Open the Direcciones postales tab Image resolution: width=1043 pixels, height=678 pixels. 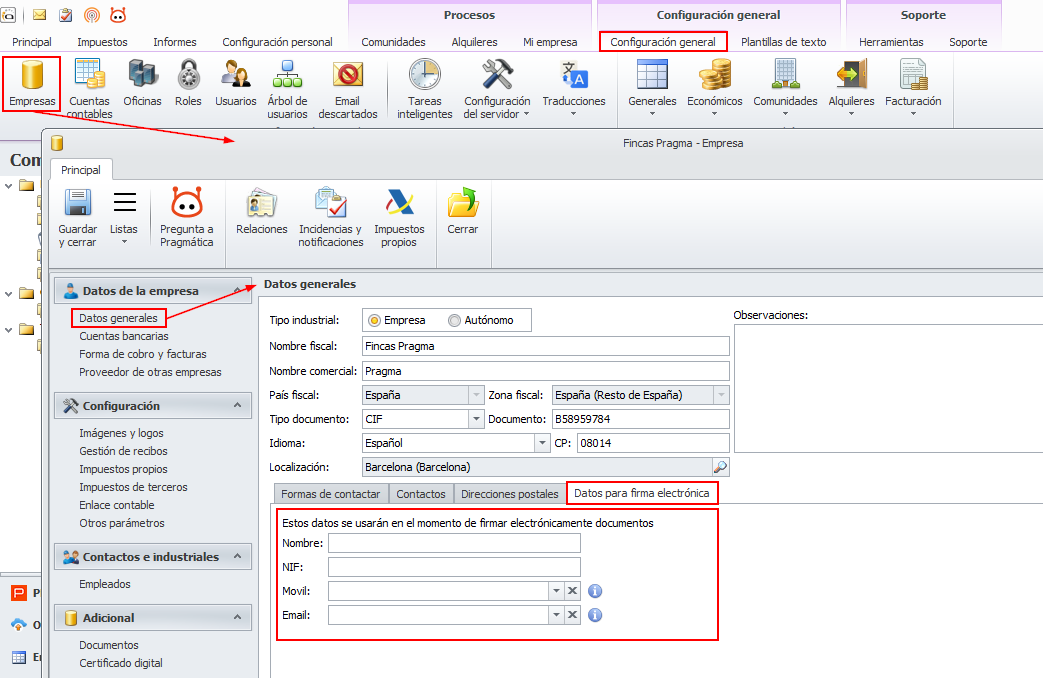coord(510,494)
